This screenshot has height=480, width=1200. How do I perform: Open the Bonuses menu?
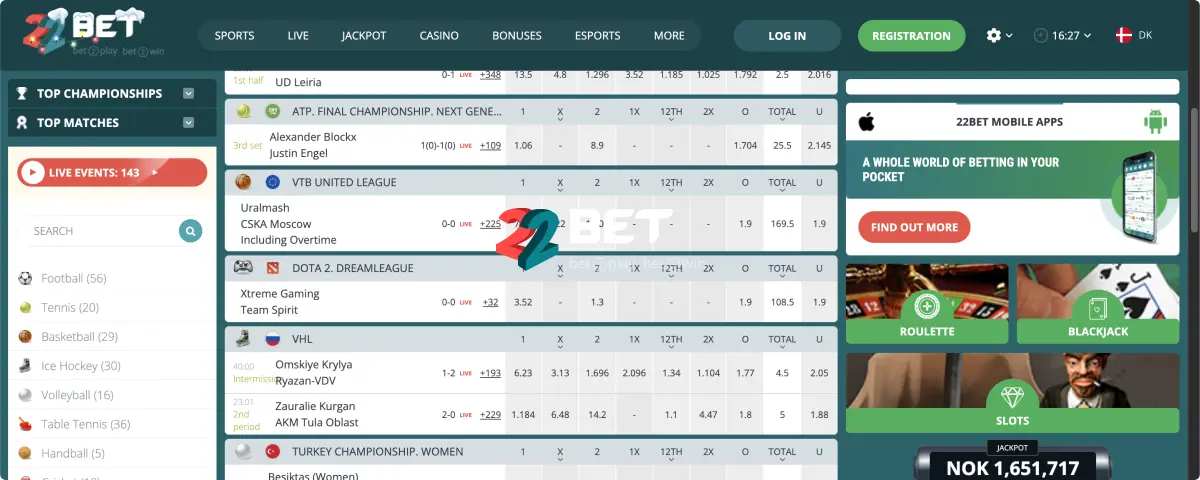(x=517, y=36)
